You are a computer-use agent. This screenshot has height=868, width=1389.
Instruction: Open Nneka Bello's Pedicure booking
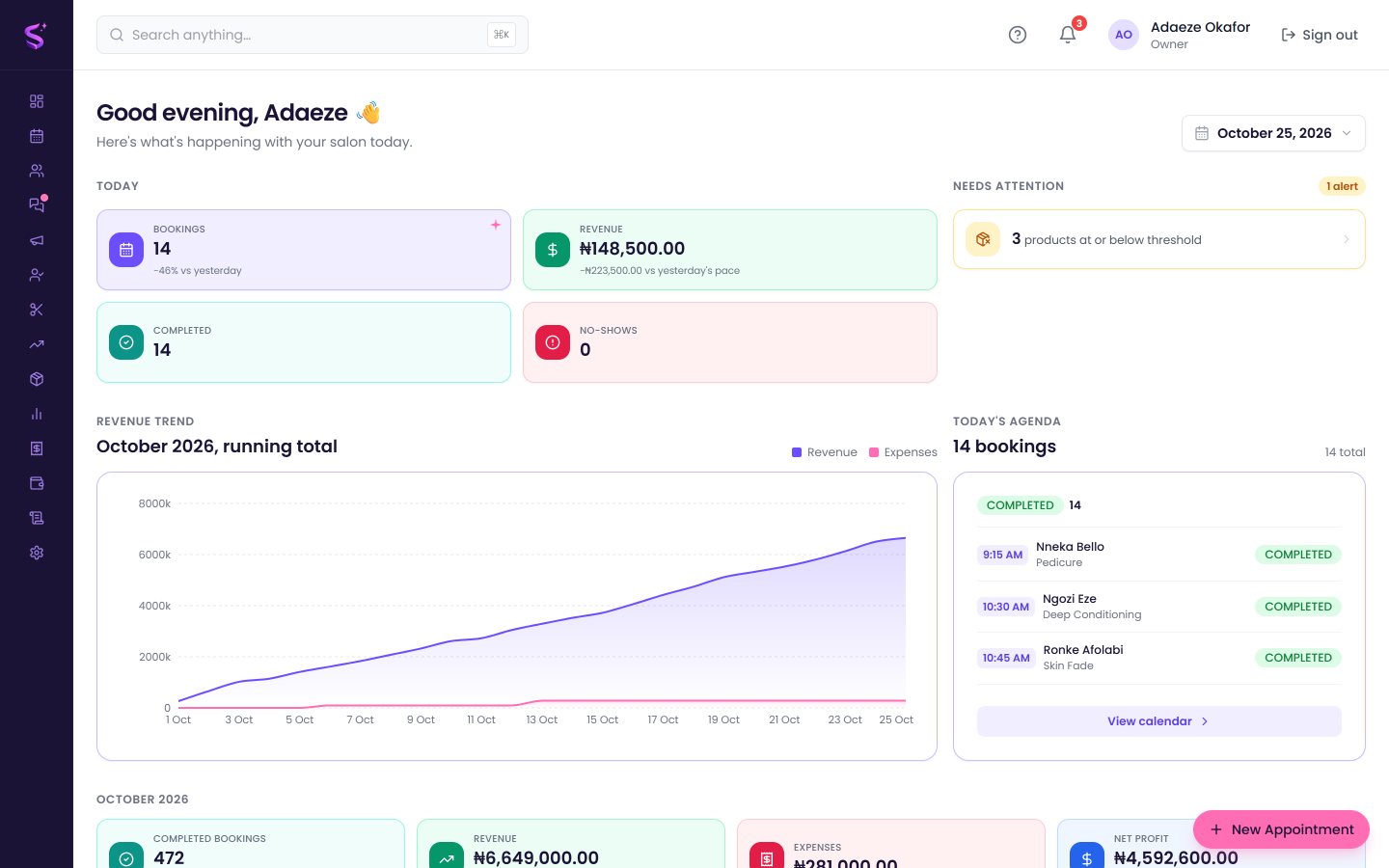point(1159,555)
